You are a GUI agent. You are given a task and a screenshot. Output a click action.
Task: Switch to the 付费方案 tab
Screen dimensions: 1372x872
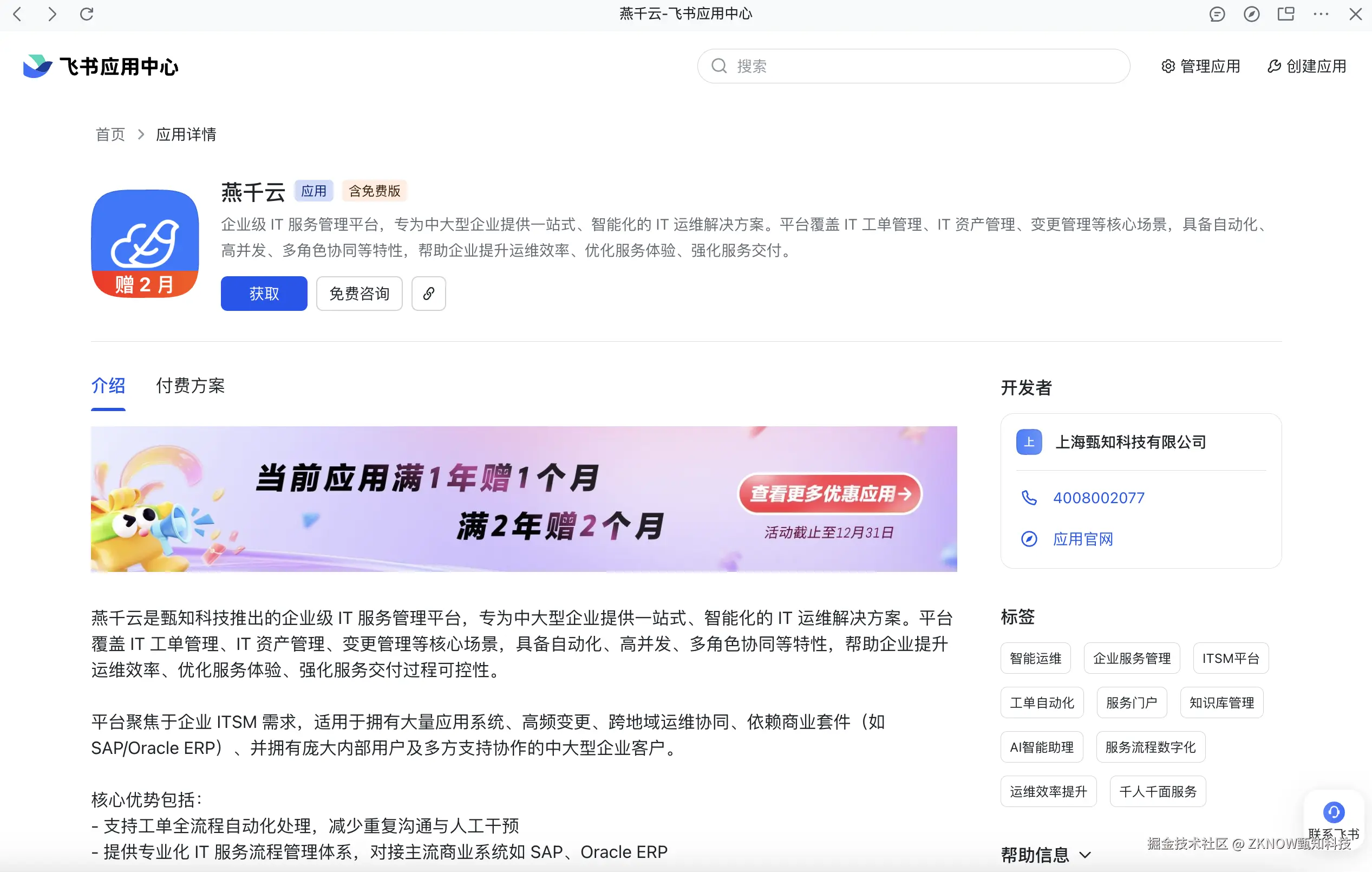(x=190, y=386)
